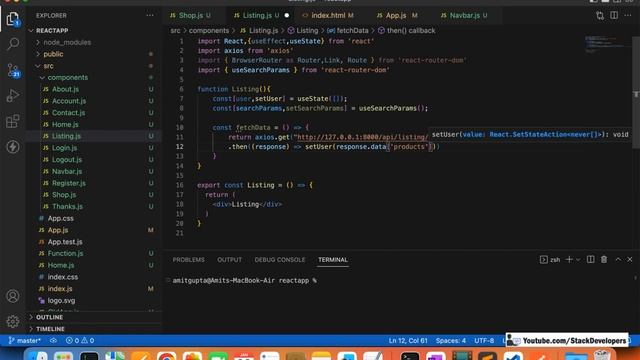
Task: Click Spaces: 4 indentation setting
Action: pos(451,340)
